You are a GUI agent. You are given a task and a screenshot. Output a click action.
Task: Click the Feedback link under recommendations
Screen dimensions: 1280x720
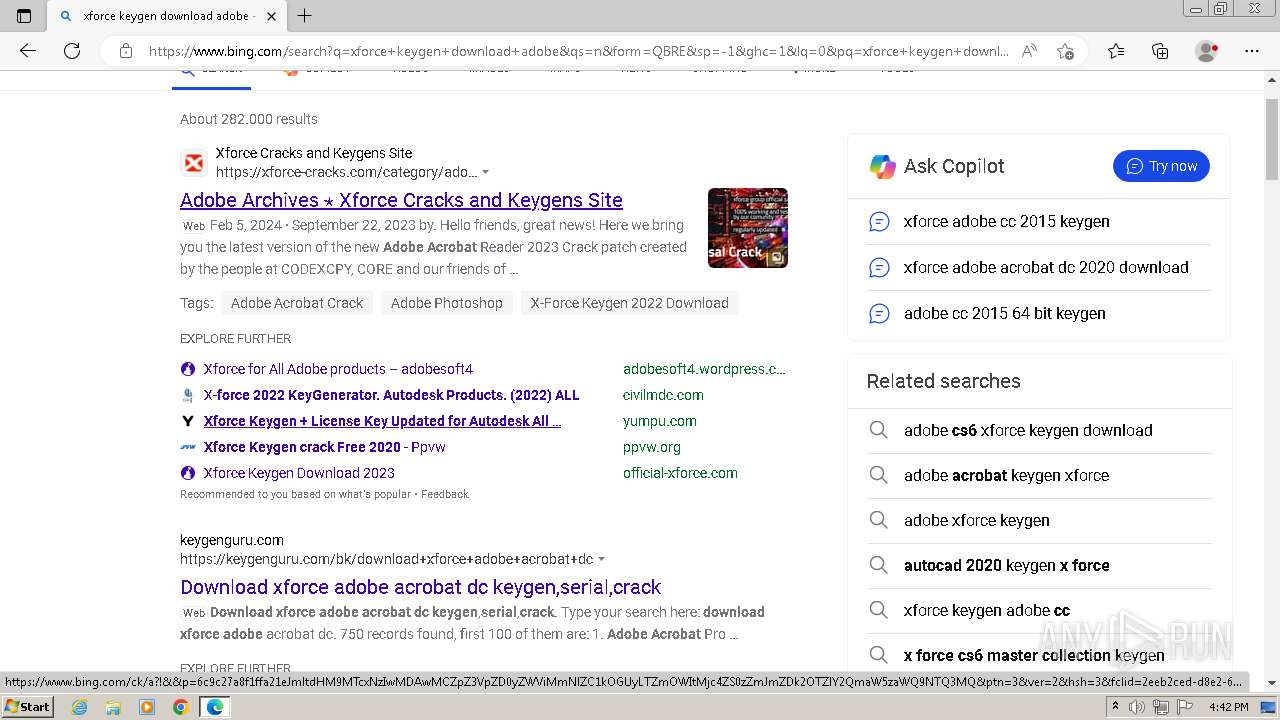(x=445, y=494)
